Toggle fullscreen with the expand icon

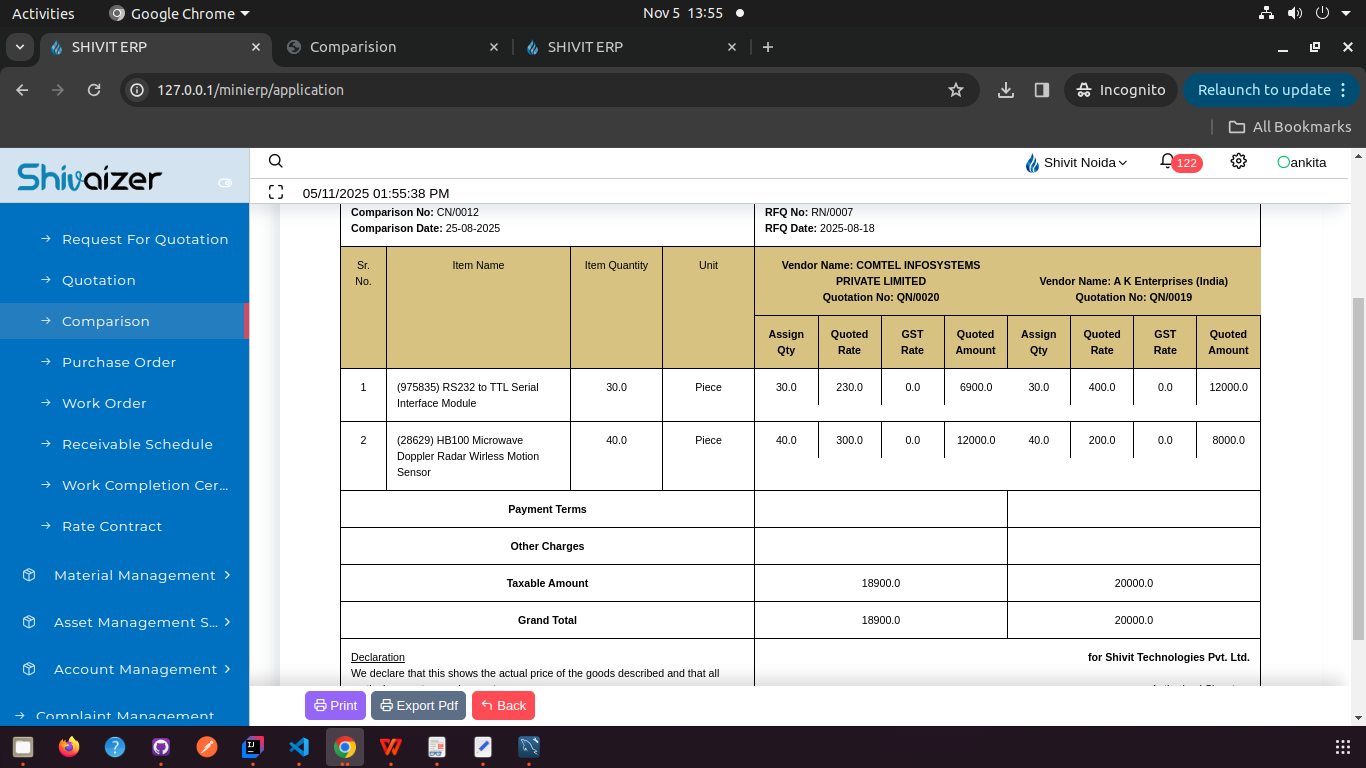coord(276,193)
